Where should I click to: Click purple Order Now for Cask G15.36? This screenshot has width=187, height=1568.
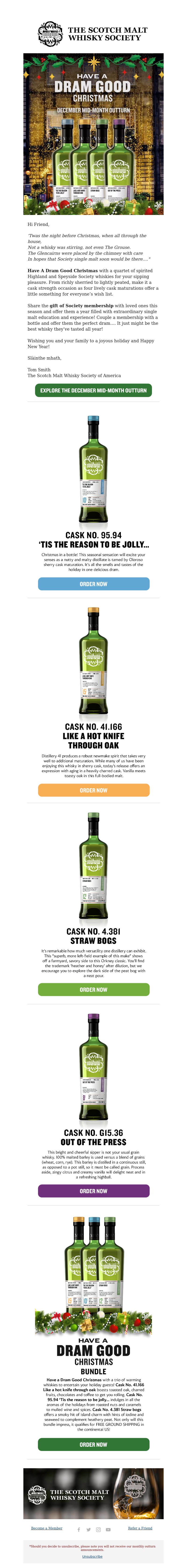pyautogui.click(x=93, y=1191)
